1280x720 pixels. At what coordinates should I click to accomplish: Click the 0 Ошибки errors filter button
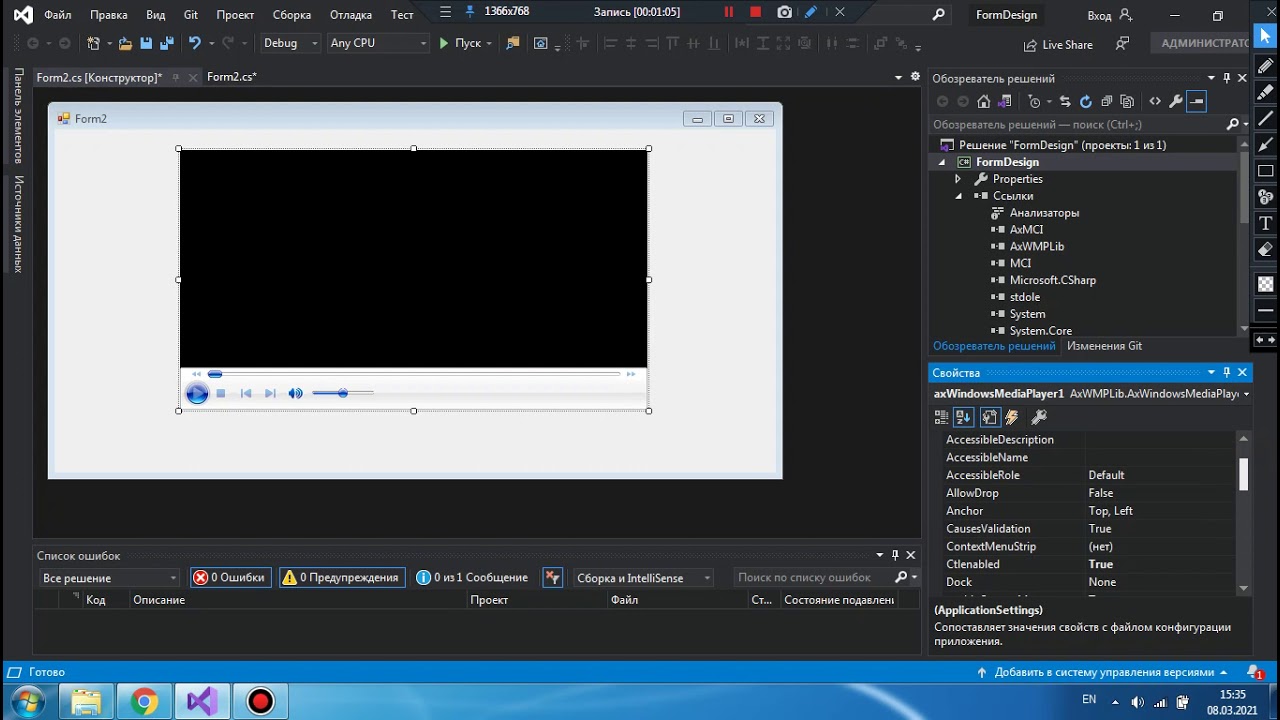tap(230, 577)
